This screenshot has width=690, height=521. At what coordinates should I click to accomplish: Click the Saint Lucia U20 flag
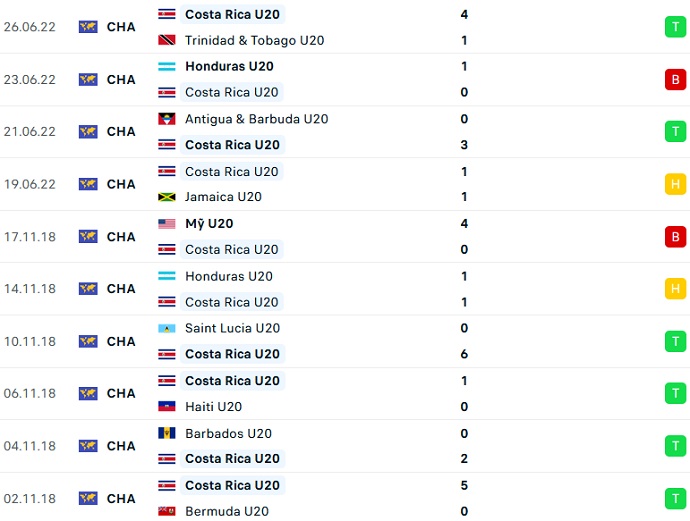(167, 328)
